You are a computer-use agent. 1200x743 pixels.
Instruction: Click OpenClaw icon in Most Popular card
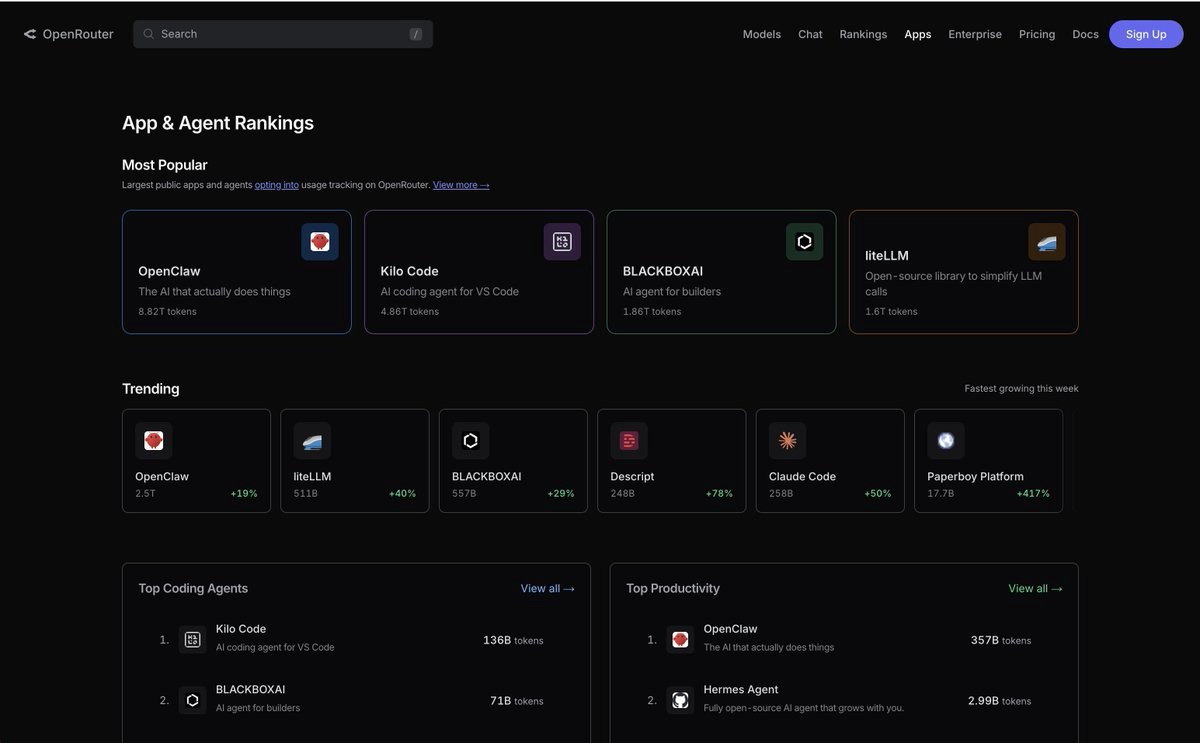[x=320, y=242]
